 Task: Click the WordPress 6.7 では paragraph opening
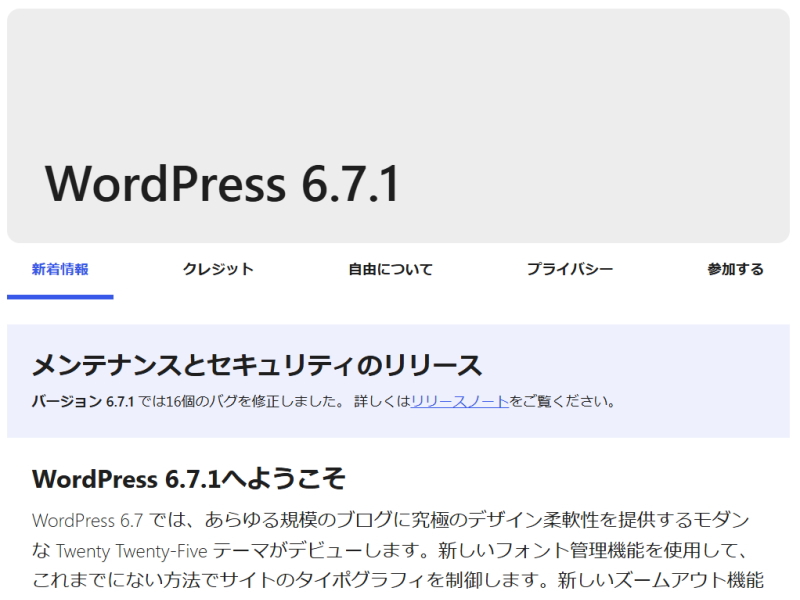(112, 520)
